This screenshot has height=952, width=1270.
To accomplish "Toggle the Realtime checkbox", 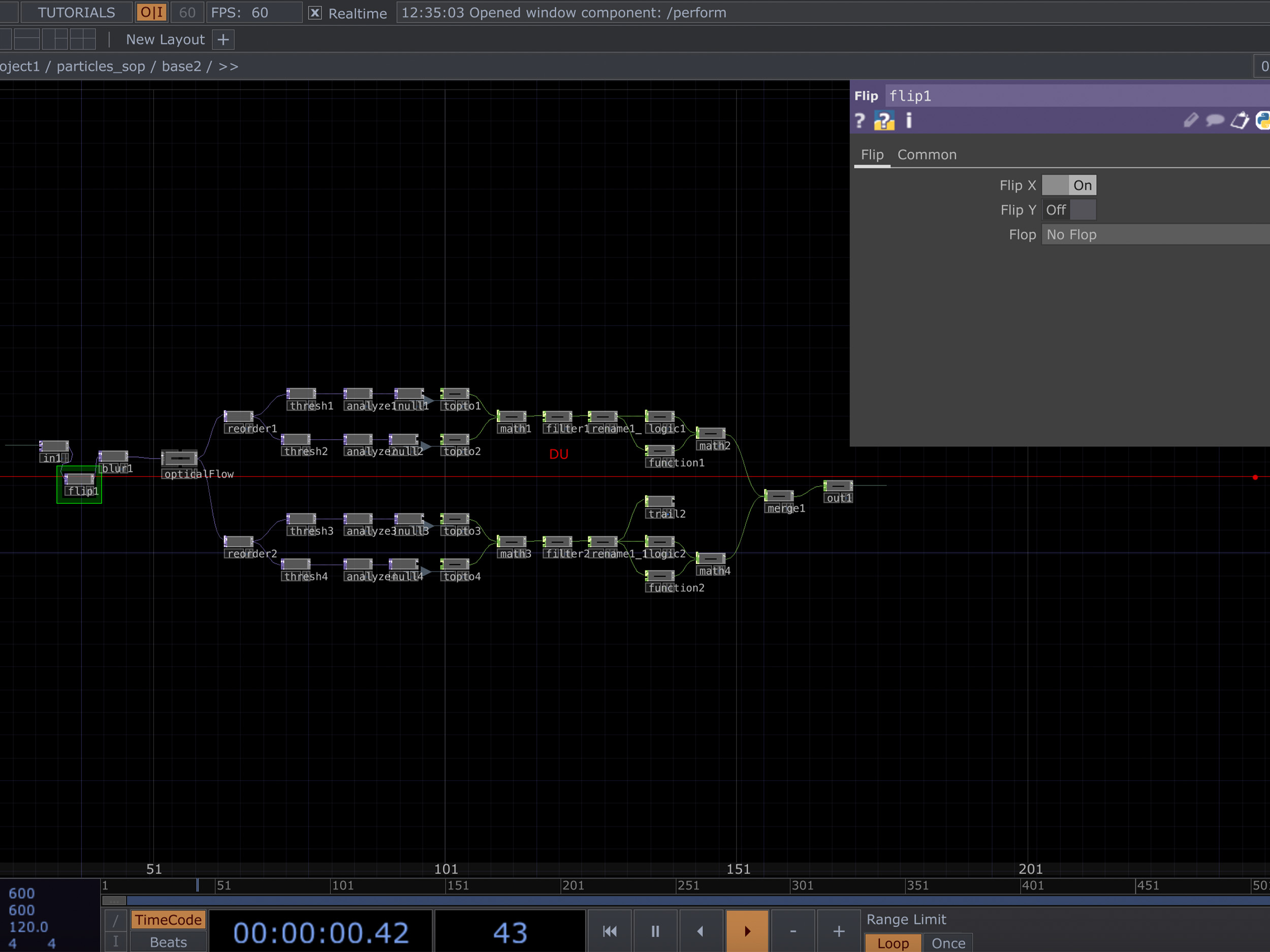I will (x=315, y=13).
